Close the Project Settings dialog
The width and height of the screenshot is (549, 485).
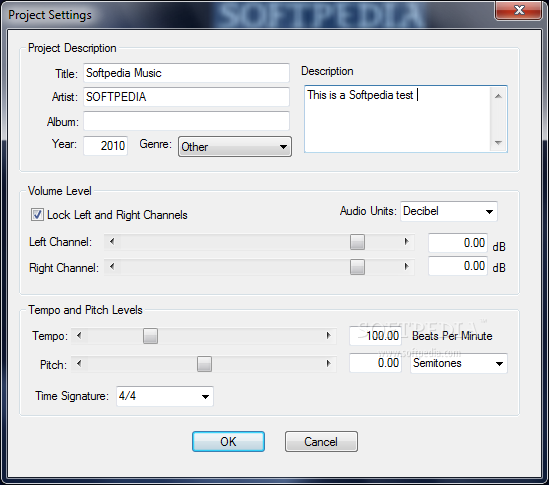519,10
